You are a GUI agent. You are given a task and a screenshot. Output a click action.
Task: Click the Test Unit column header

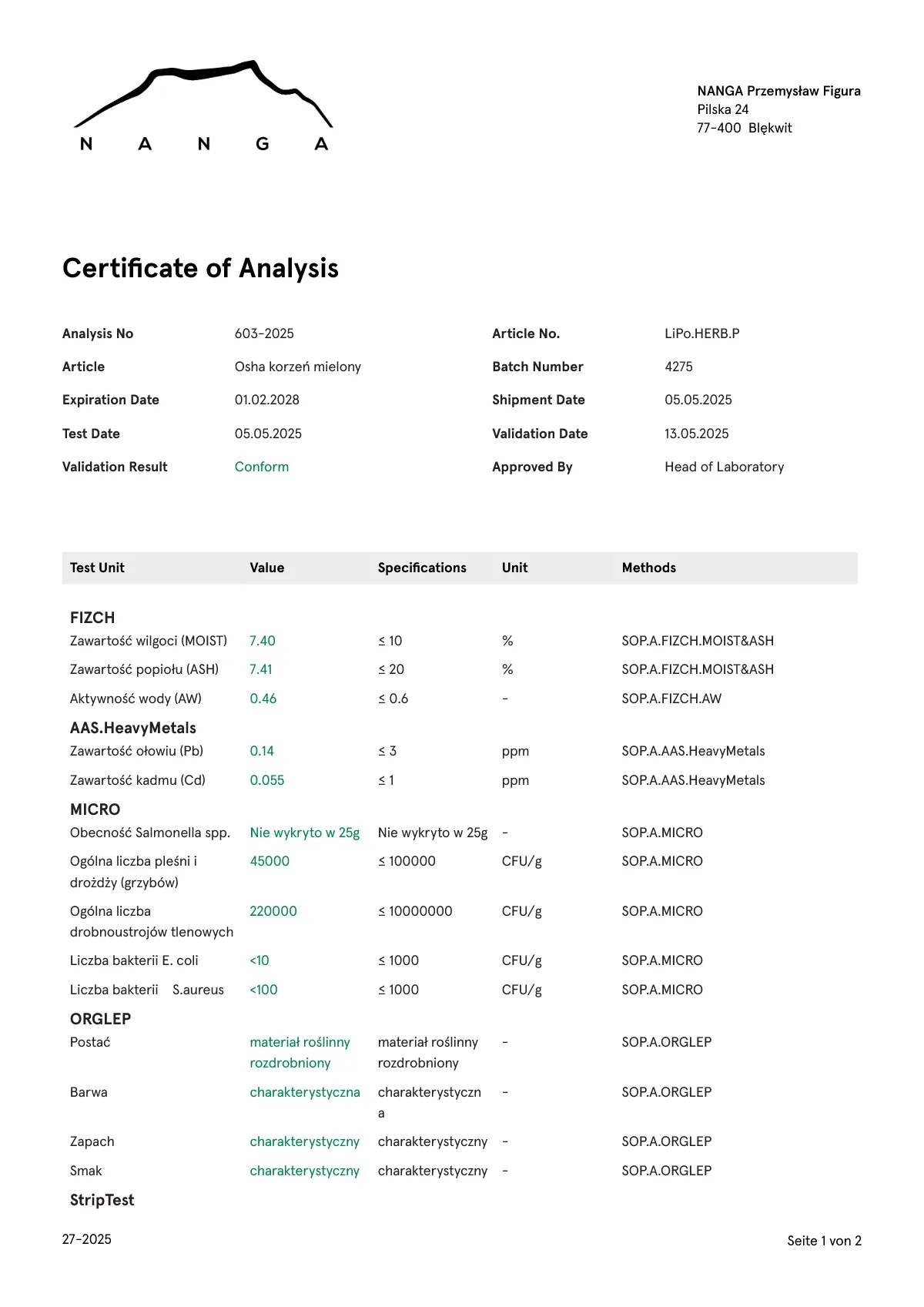point(97,568)
